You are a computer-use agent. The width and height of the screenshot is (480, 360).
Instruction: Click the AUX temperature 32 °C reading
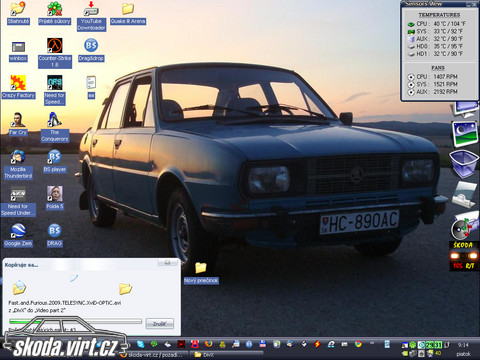click(x=448, y=39)
